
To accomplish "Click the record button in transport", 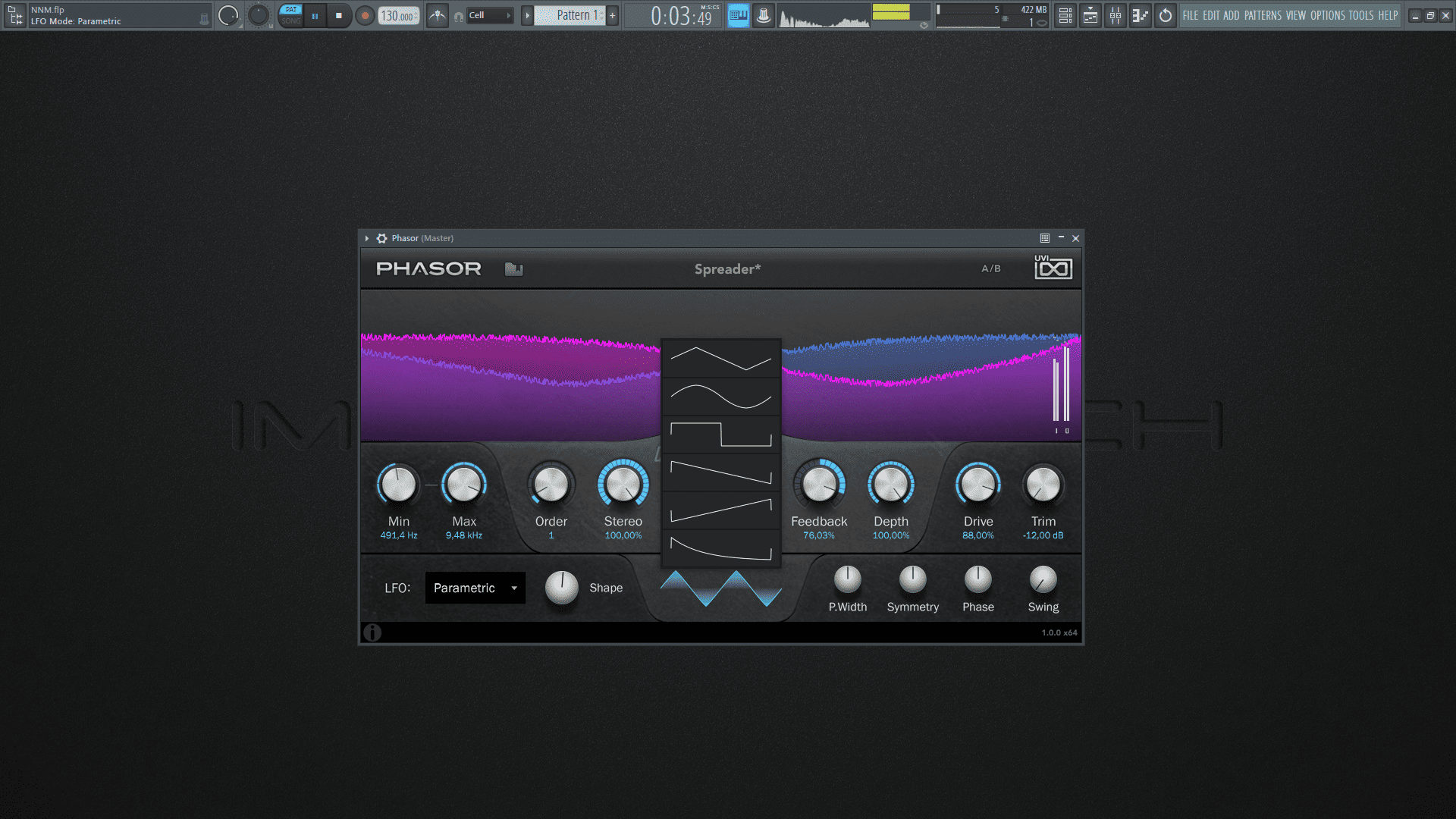I will (x=365, y=15).
